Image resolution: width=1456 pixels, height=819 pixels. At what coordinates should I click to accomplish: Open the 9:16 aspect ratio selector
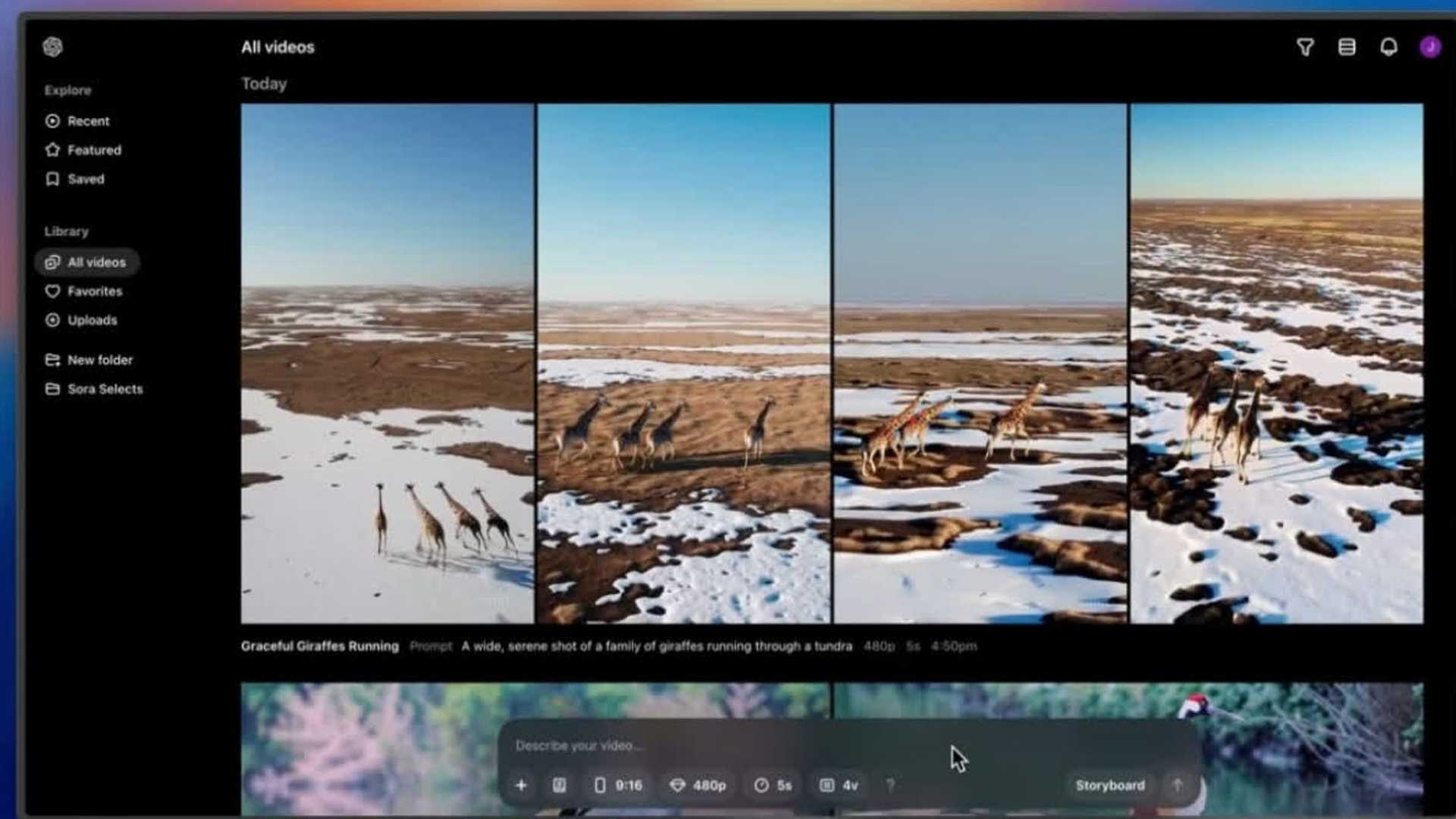pyautogui.click(x=618, y=786)
